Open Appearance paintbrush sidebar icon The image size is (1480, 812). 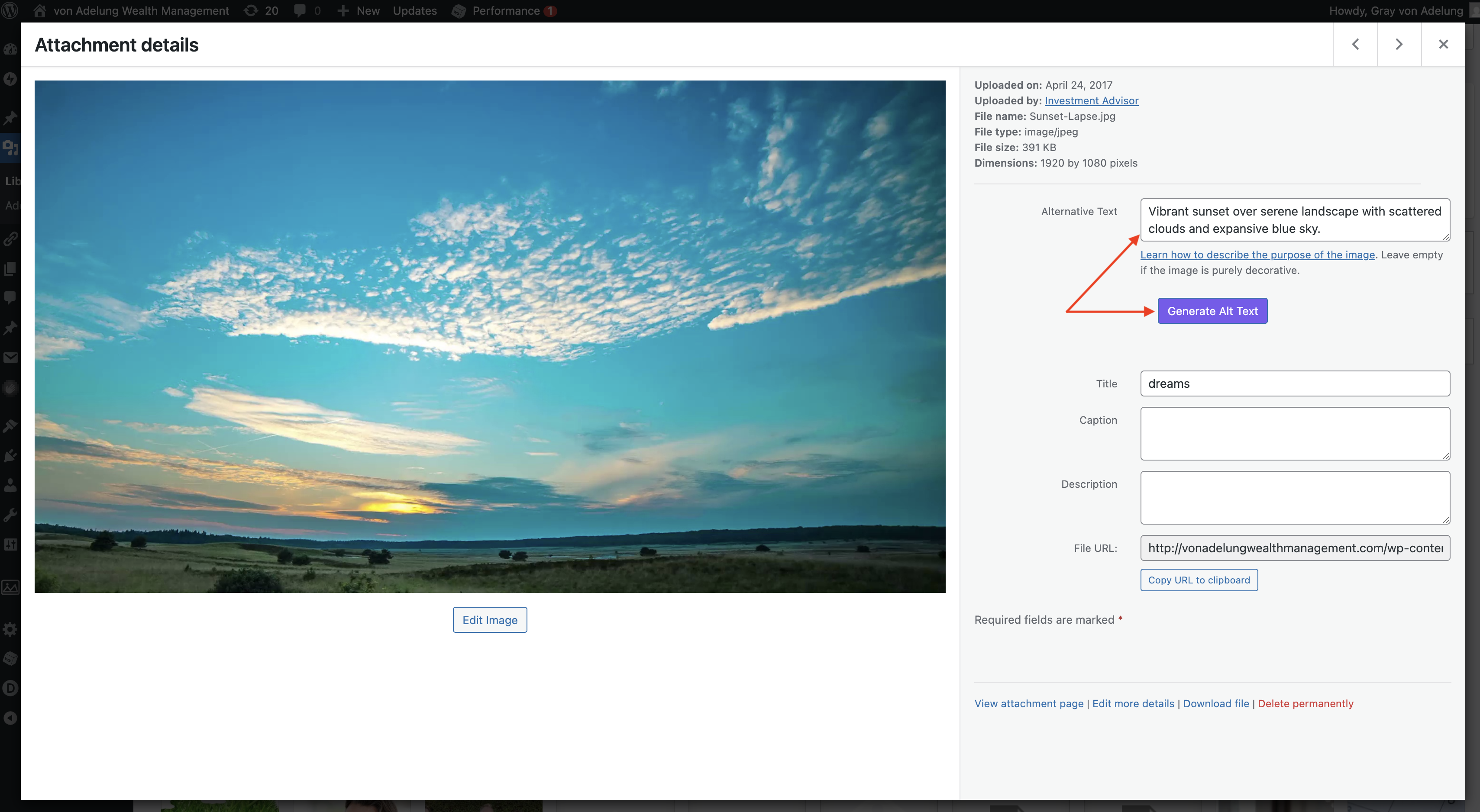pyautogui.click(x=10, y=426)
